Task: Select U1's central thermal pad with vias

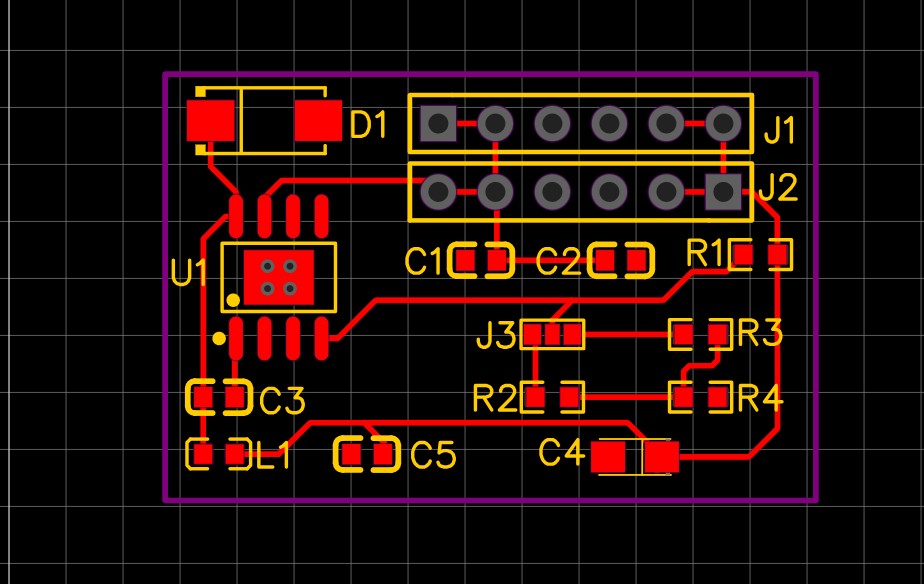Action: (x=279, y=278)
